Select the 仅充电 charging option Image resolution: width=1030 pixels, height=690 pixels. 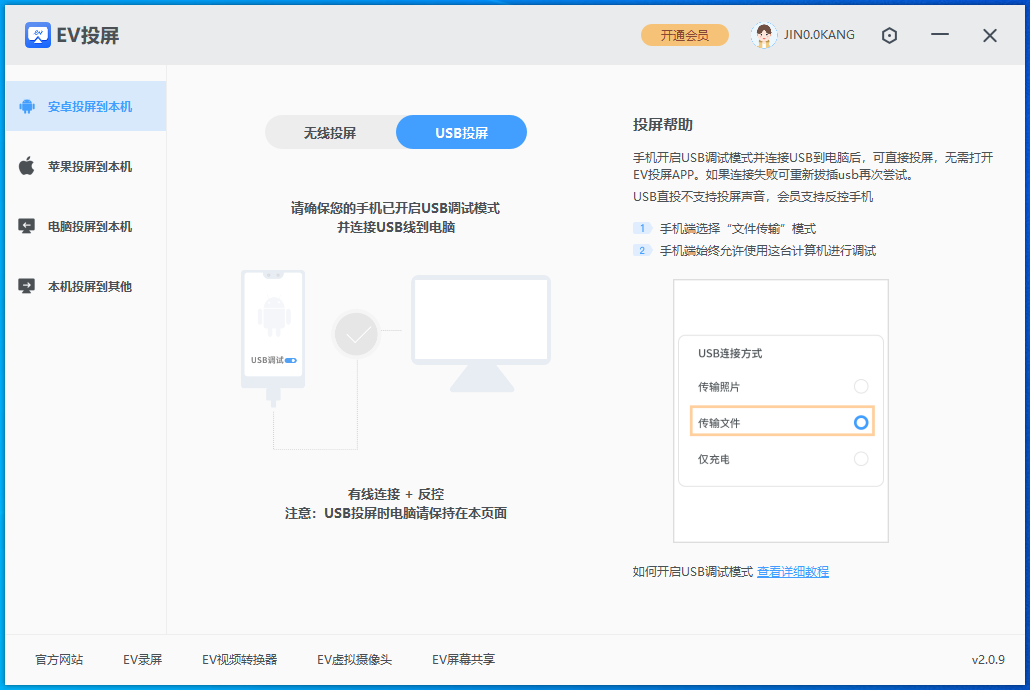[x=861, y=456]
